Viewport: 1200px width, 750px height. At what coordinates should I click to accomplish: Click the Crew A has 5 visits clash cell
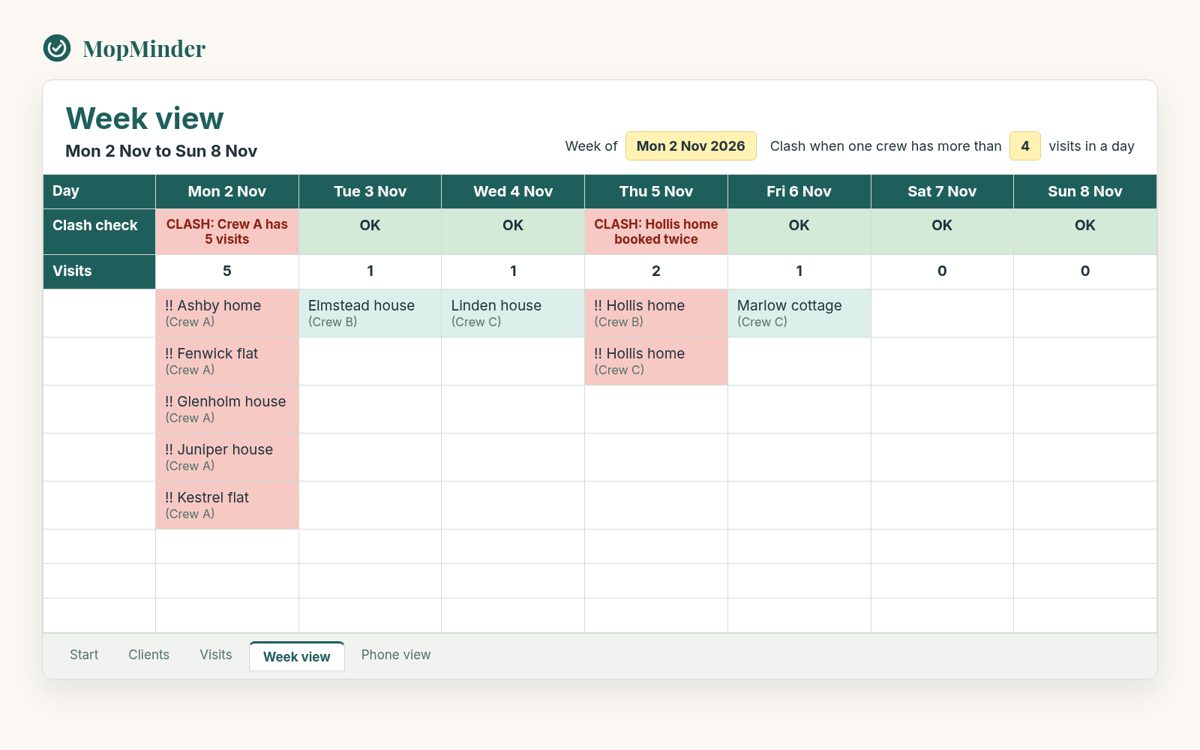point(227,232)
